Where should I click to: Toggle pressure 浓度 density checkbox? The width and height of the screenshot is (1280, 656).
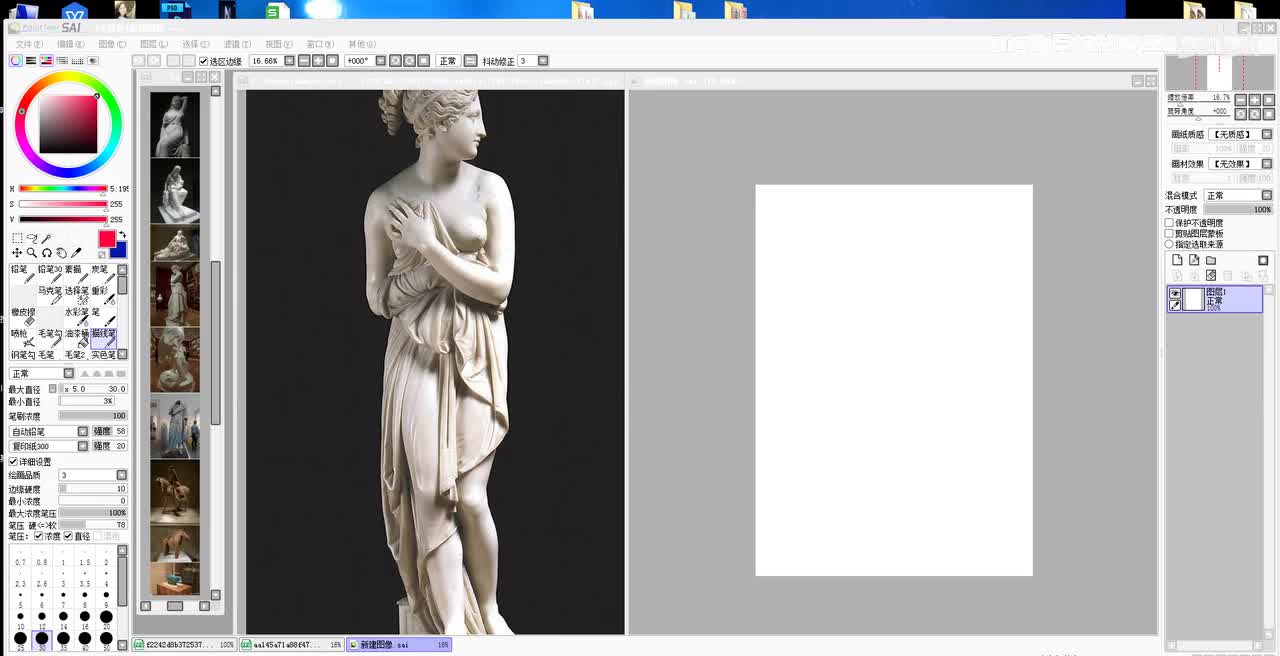coord(38,536)
